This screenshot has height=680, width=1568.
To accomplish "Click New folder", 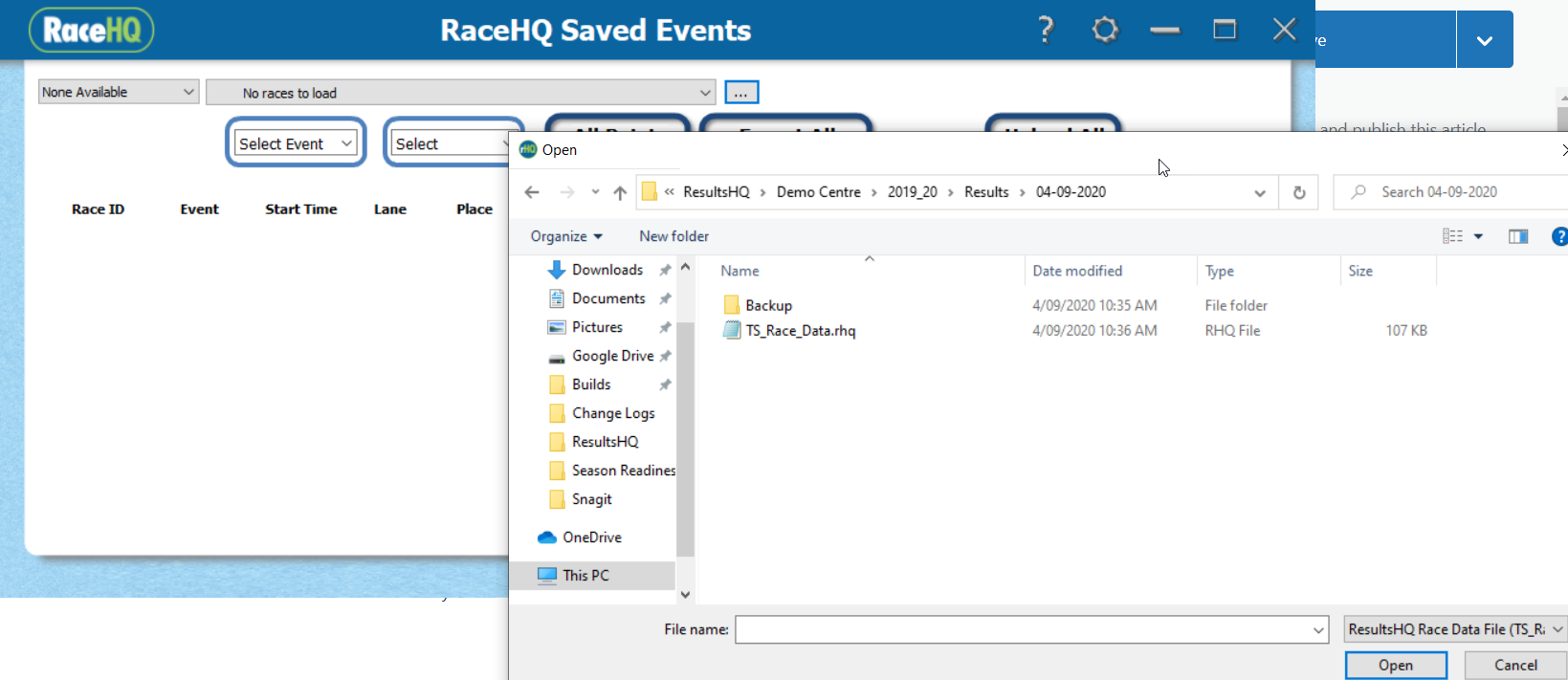I will click(674, 236).
